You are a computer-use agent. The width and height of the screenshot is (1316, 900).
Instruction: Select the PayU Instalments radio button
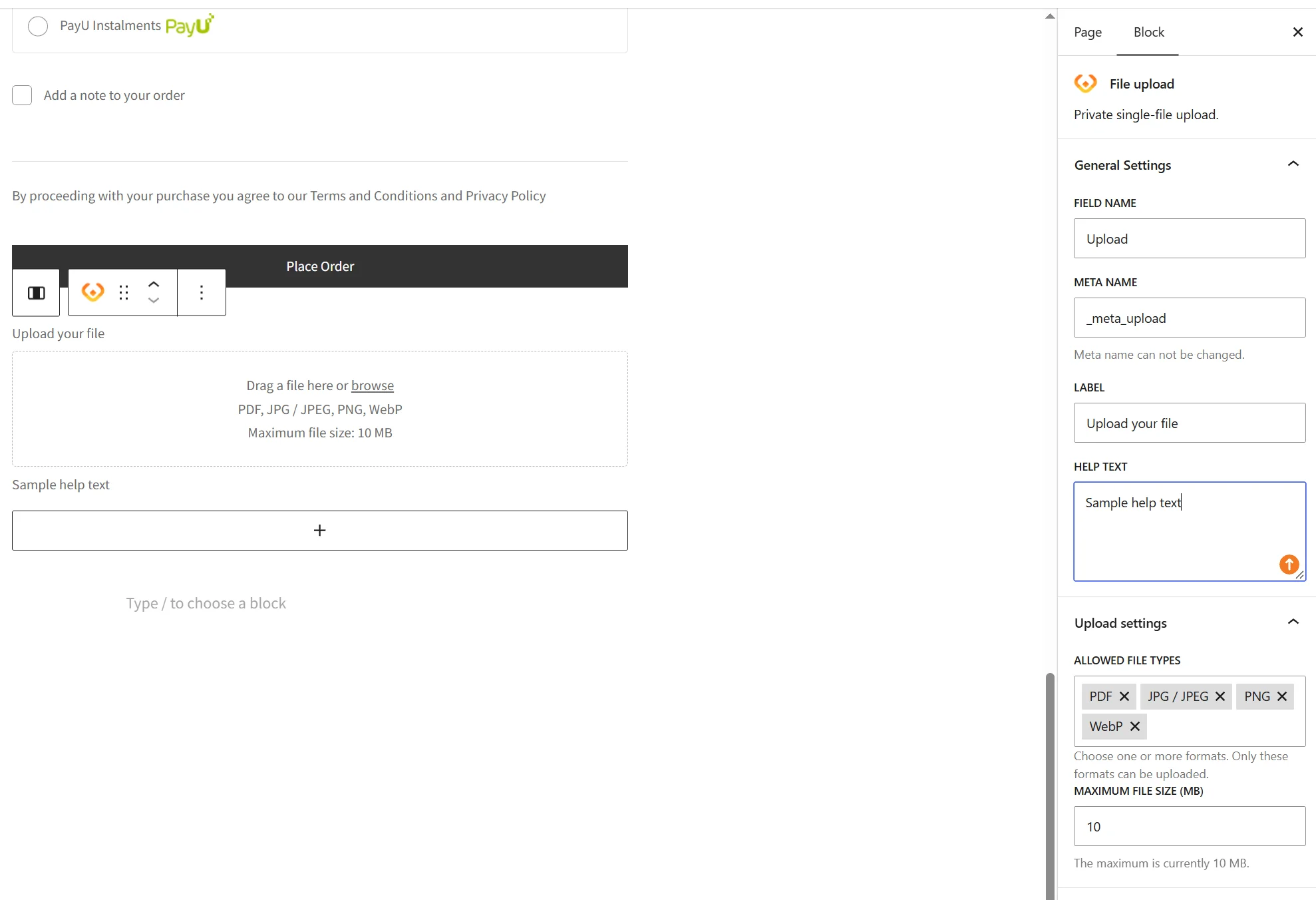pos(38,26)
